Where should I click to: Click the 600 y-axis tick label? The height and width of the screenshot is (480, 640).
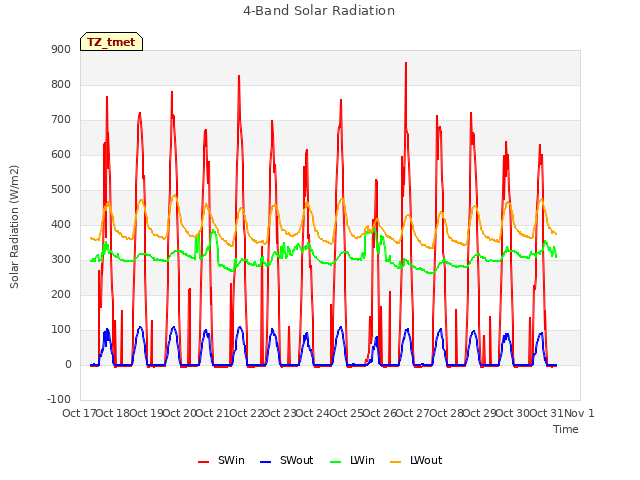[x=61, y=155]
